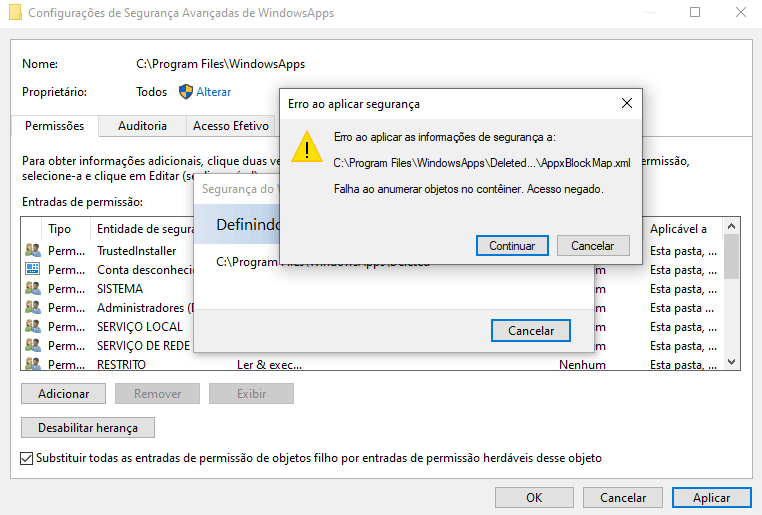Click the user icon of the TrustedInstaller row

coord(33,250)
